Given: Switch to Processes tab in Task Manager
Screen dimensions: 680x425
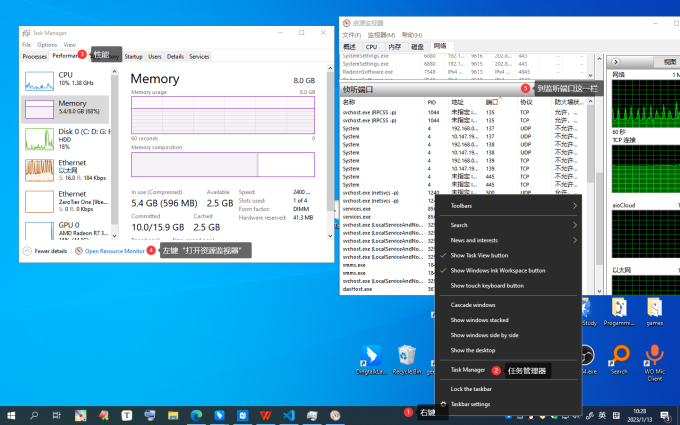Looking at the screenshot, I should coord(34,56).
